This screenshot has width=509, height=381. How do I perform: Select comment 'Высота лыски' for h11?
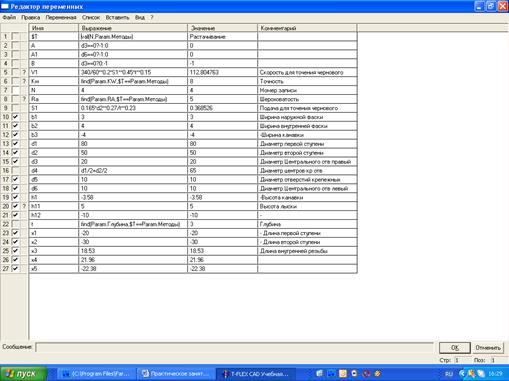click(x=307, y=206)
